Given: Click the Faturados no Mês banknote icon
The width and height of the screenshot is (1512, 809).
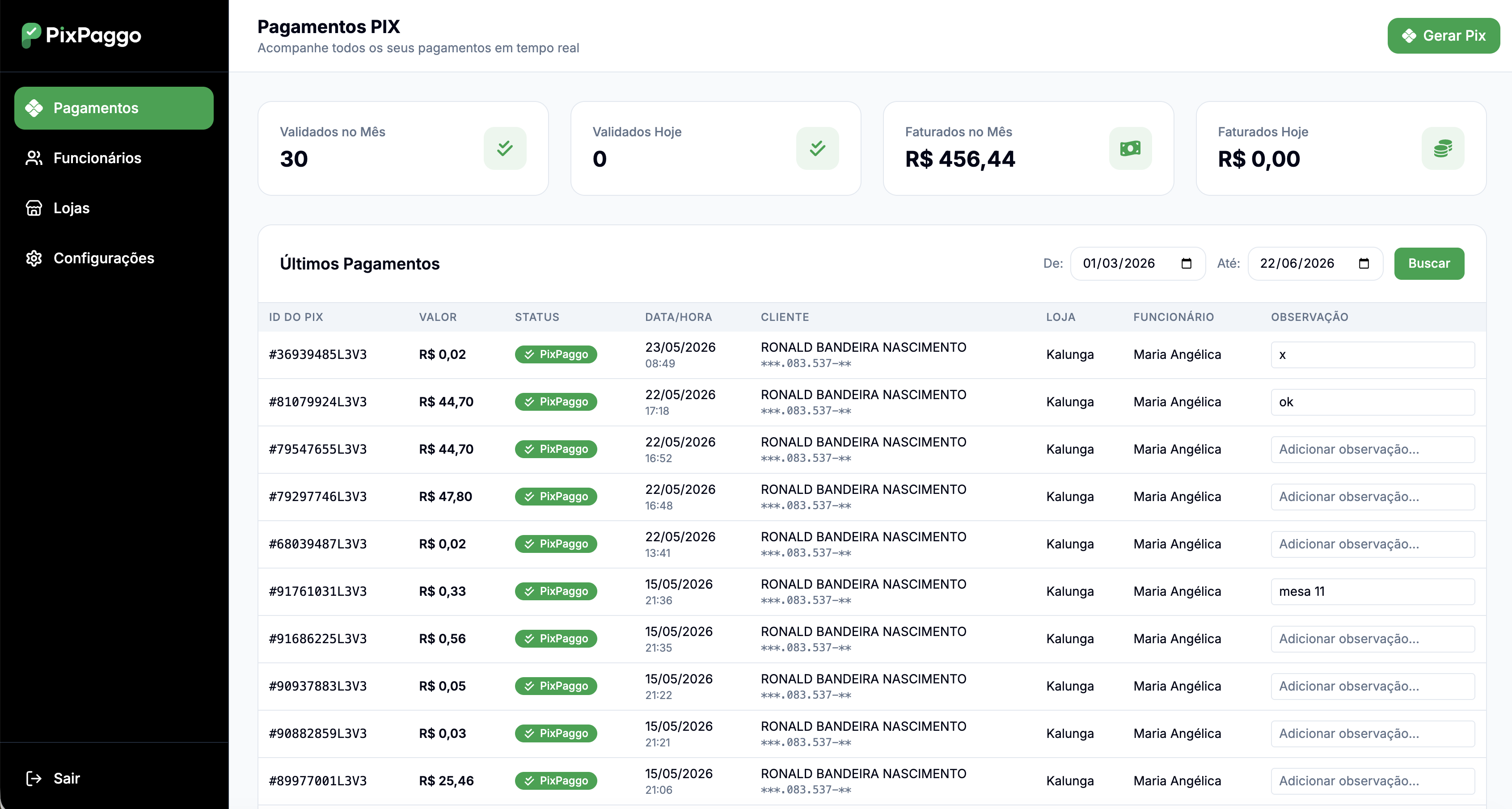Looking at the screenshot, I should [x=1131, y=148].
